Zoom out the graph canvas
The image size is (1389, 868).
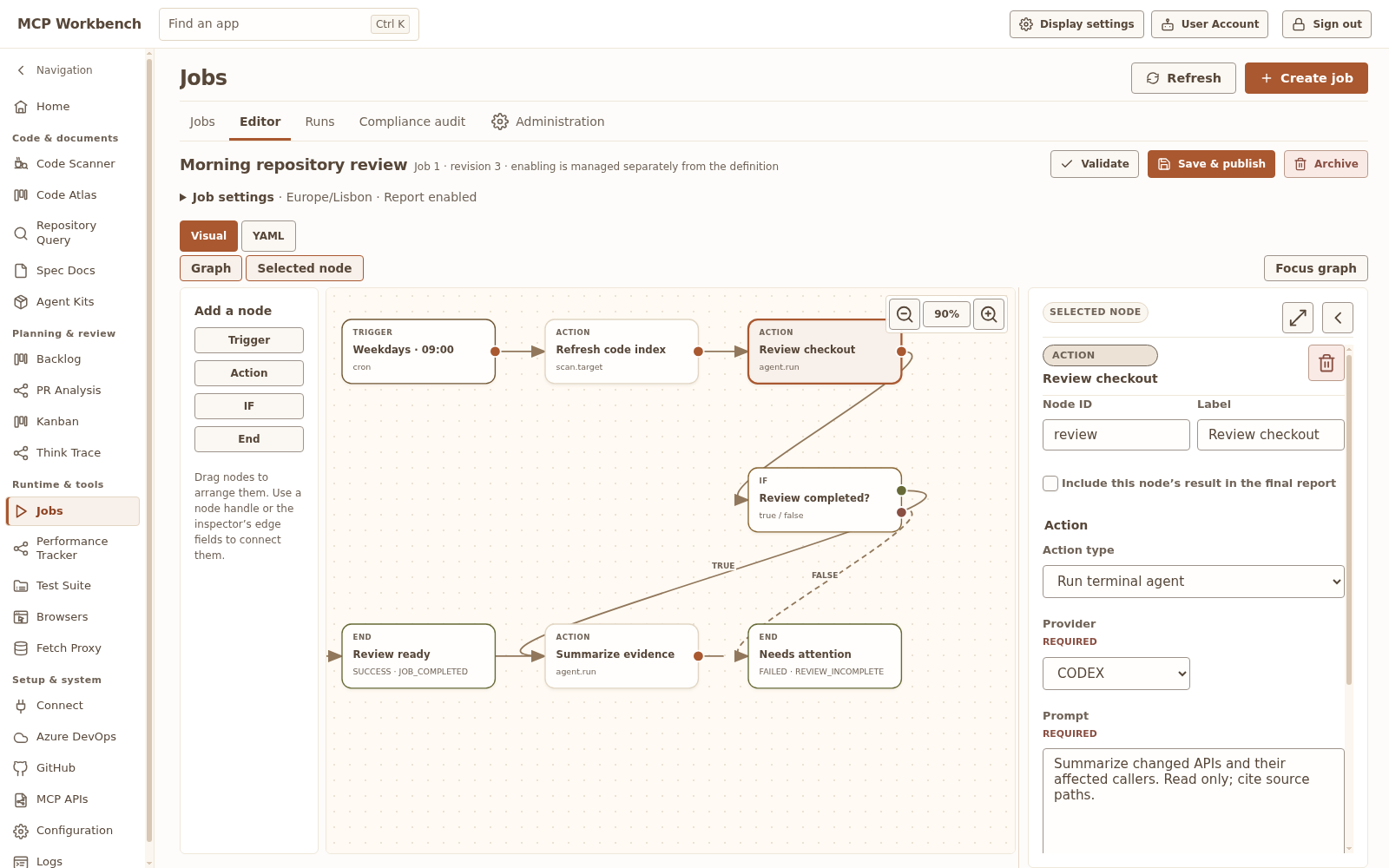905,314
